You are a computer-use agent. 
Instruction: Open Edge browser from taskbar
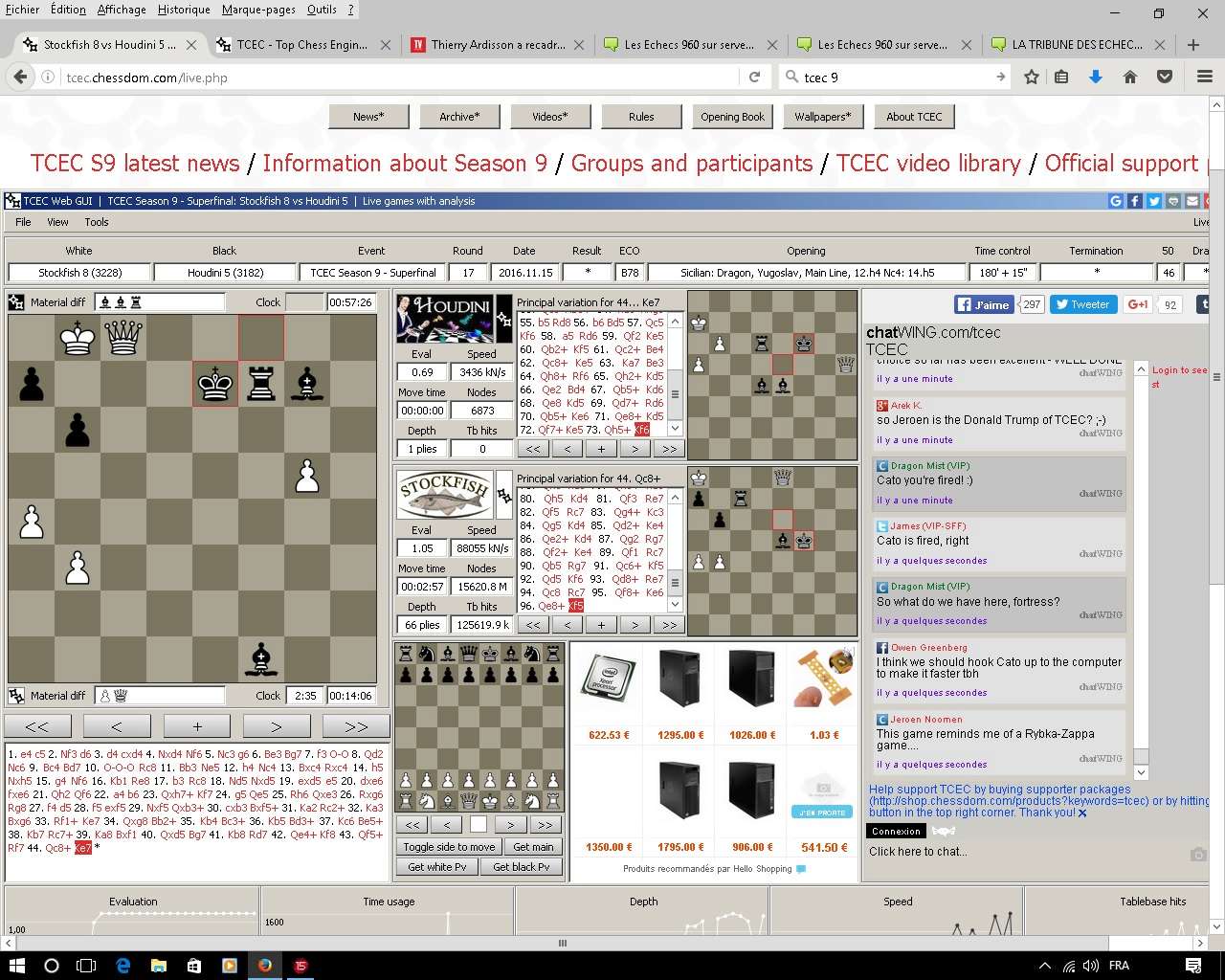pos(122,966)
